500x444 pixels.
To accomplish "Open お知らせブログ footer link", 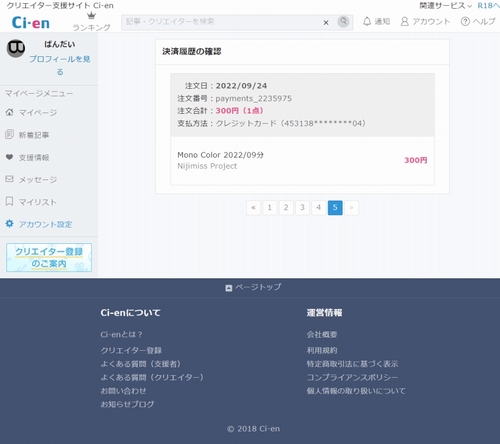I will coord(127,404).
